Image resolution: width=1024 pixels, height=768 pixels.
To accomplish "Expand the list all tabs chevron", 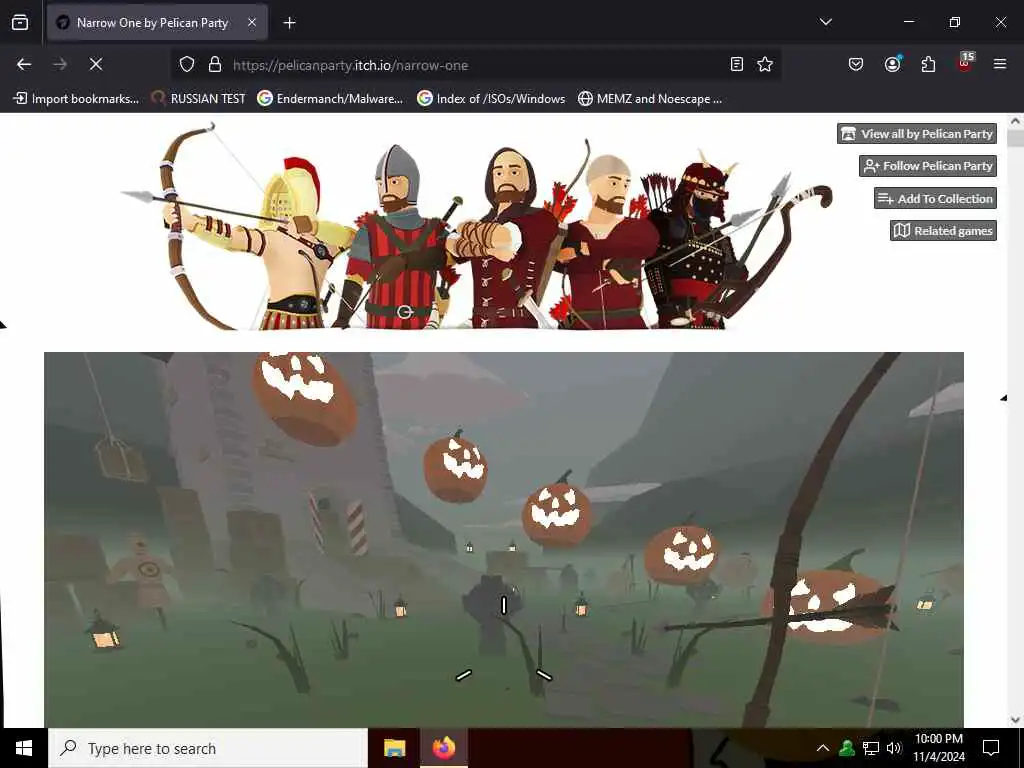I will point(825,22).
